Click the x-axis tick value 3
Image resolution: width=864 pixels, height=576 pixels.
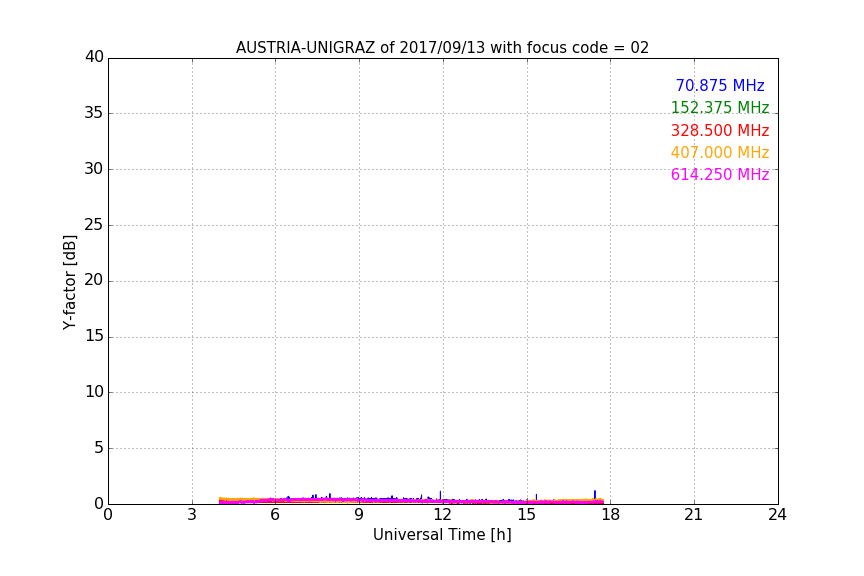click(x=192, y=515)
